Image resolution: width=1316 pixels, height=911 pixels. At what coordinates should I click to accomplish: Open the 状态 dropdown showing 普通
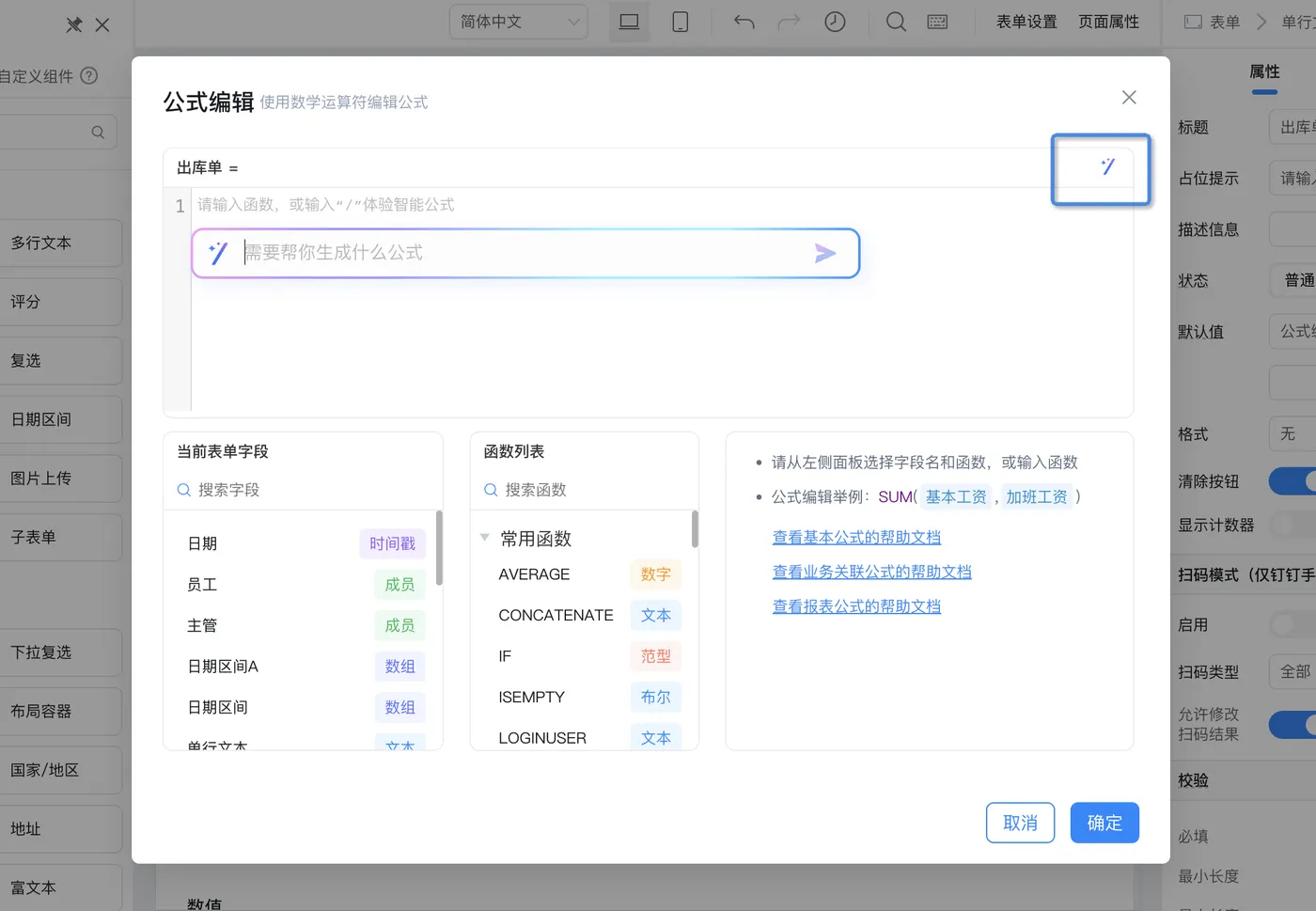(x=1293, y=280)
